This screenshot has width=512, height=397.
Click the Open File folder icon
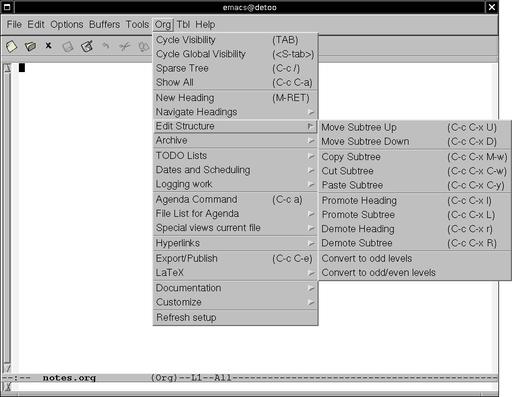click(30, 46)
